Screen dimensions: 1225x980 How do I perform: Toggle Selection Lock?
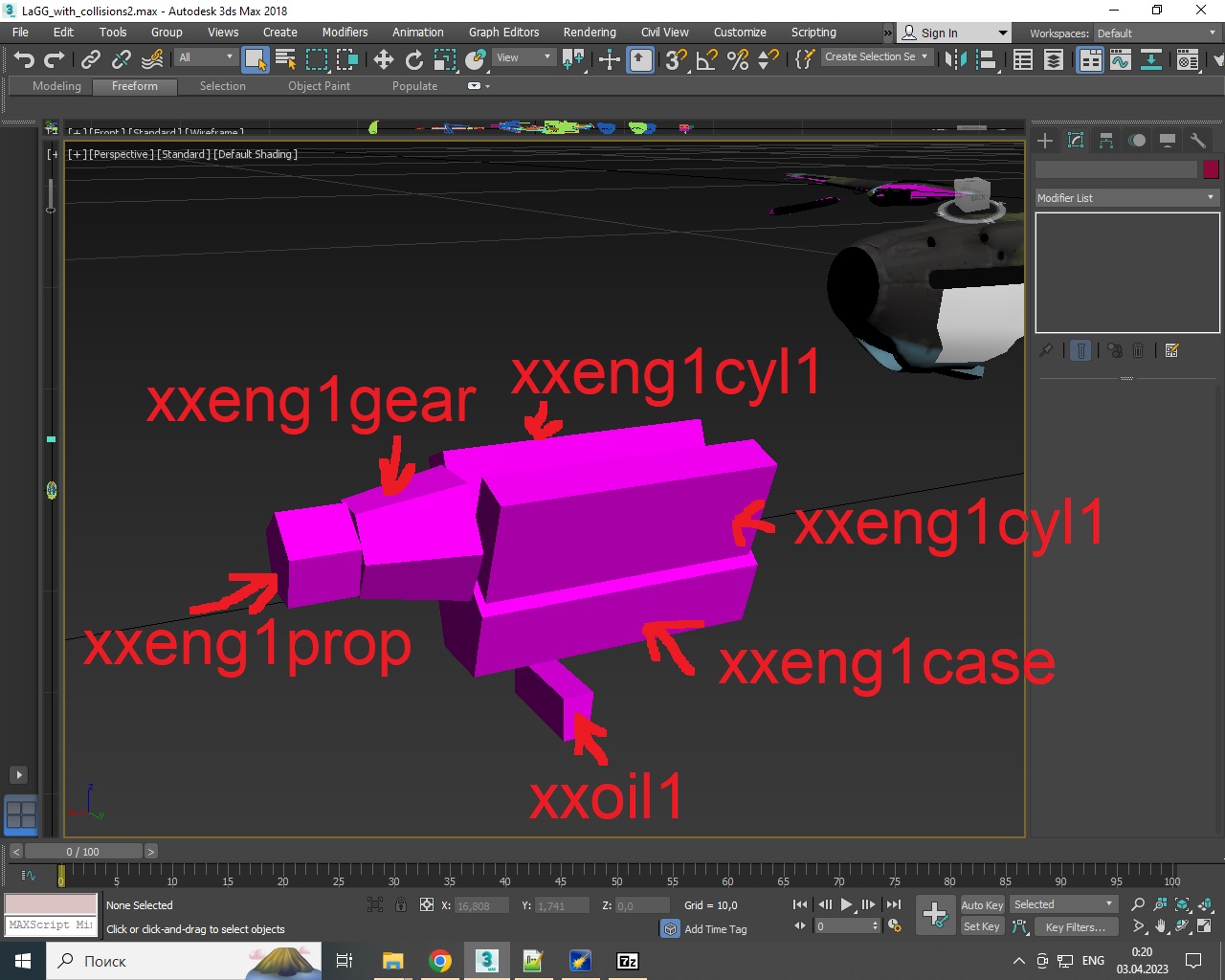click(x=401, y=905)
